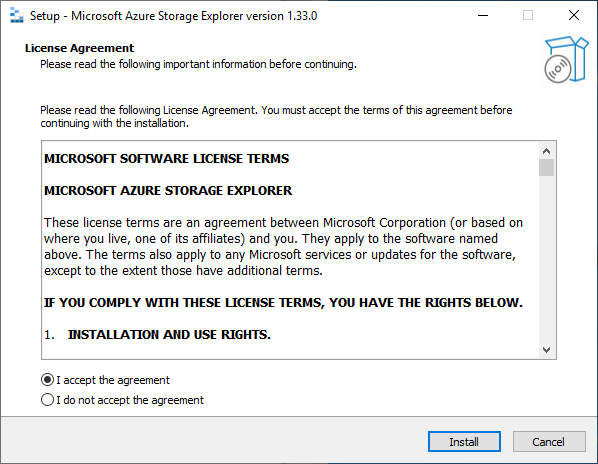Click the license scrollbar down arrow
The width and height of the screenshot is (598, 464).
[546, 350]
